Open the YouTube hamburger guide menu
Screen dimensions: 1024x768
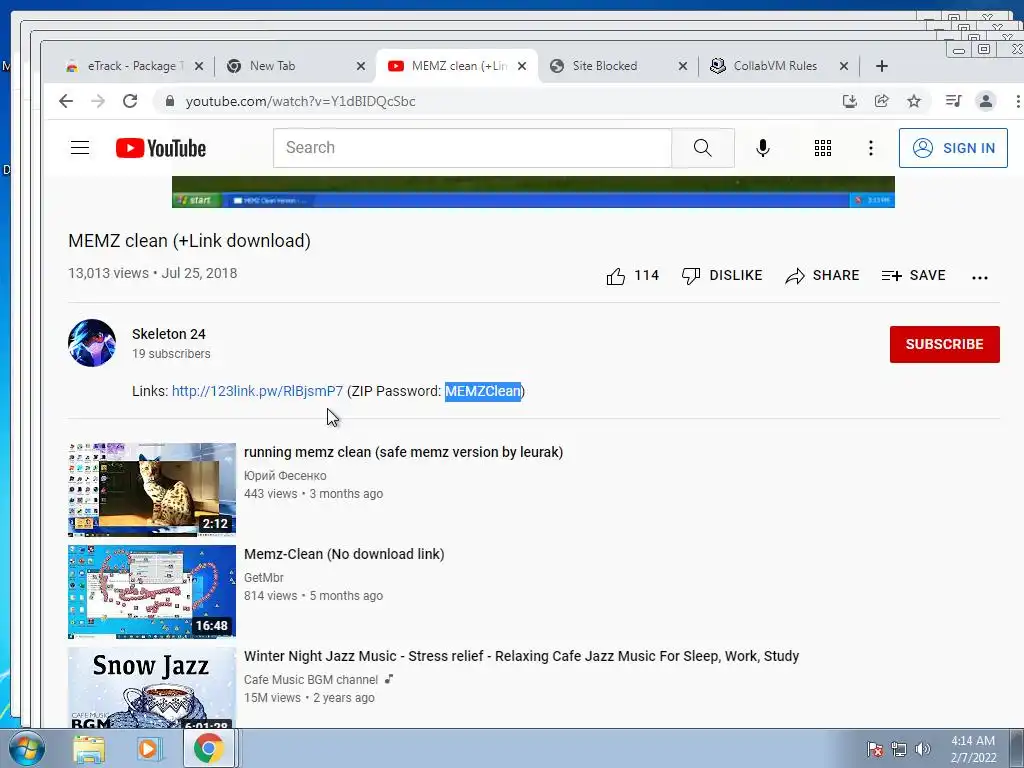(x=80, y=148)
